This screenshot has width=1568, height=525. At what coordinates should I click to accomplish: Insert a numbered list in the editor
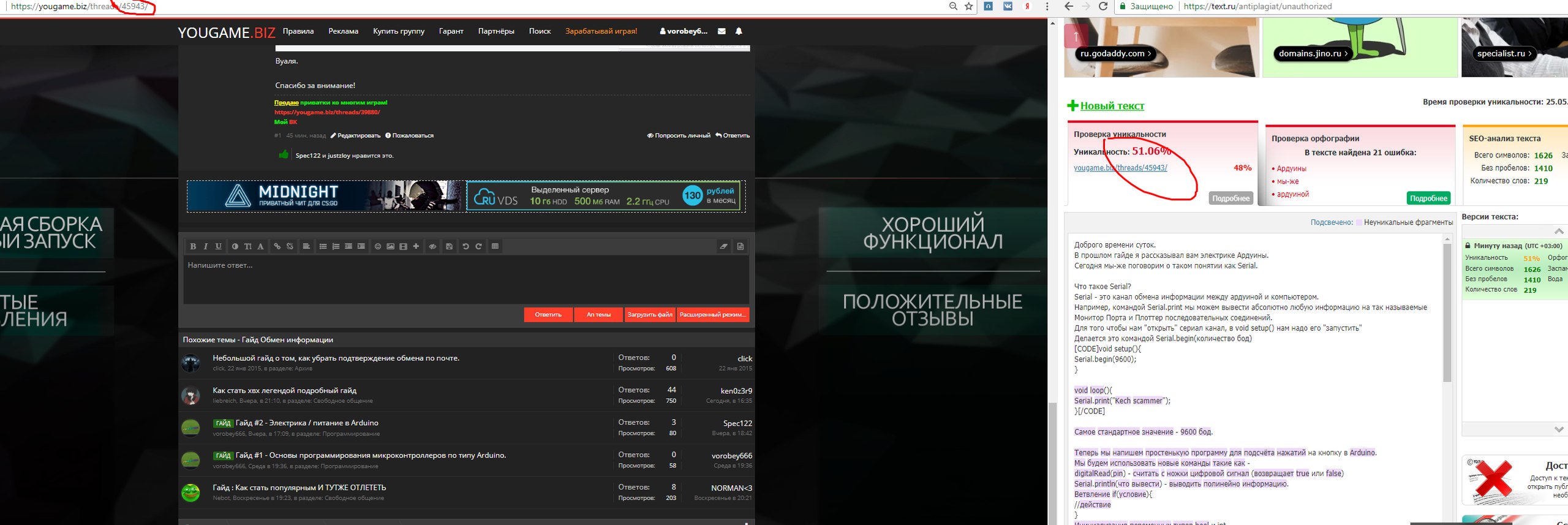(x=336, y=246)
